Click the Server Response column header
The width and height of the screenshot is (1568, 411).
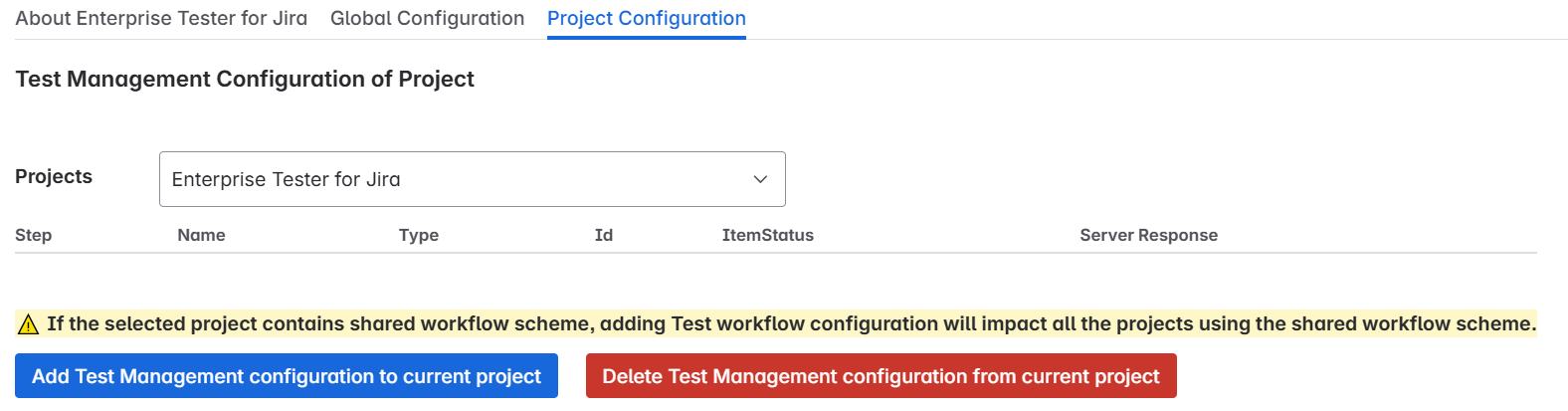1148,235
